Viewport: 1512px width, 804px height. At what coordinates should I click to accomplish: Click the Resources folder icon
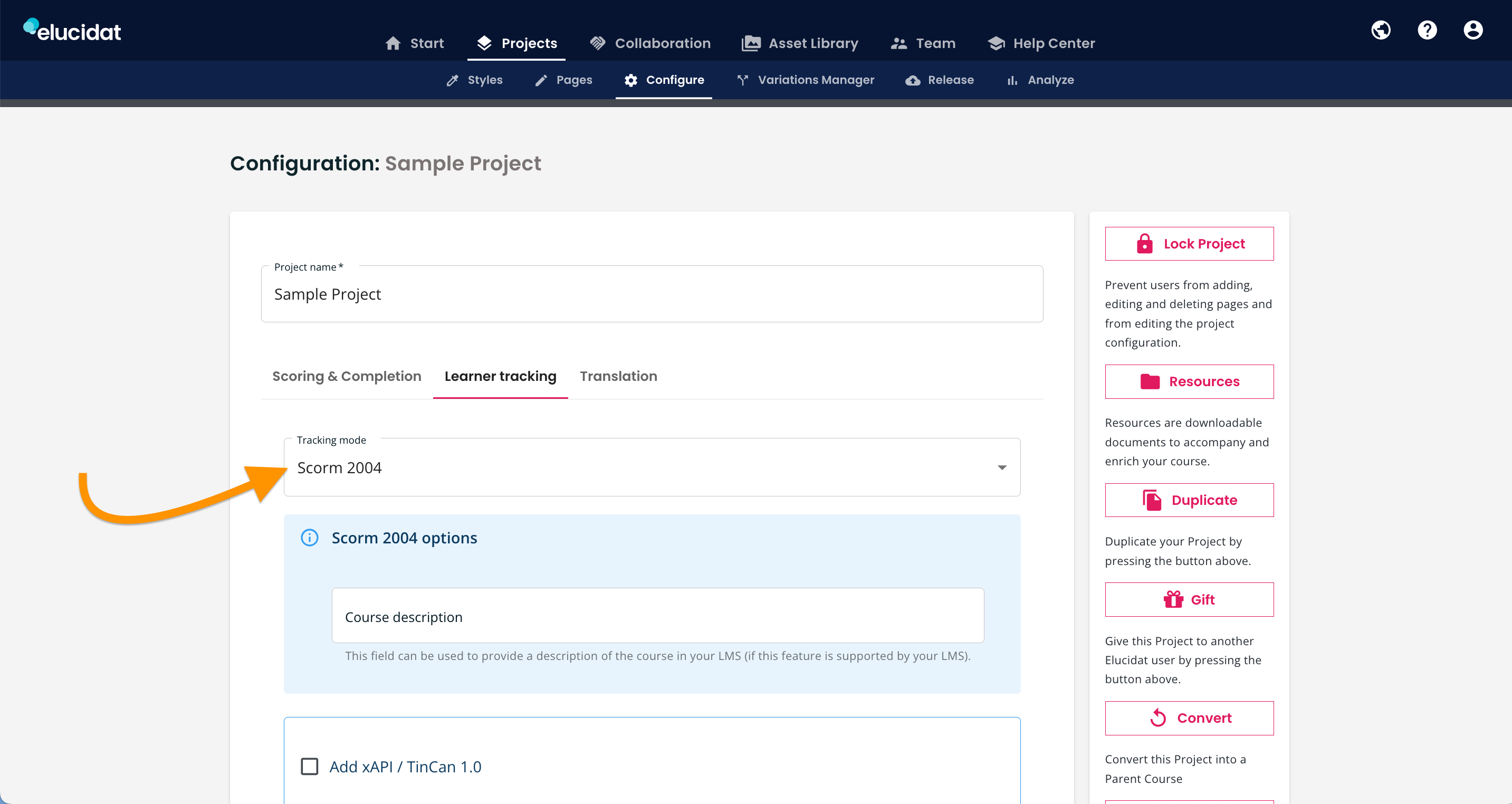point(1150,381)
